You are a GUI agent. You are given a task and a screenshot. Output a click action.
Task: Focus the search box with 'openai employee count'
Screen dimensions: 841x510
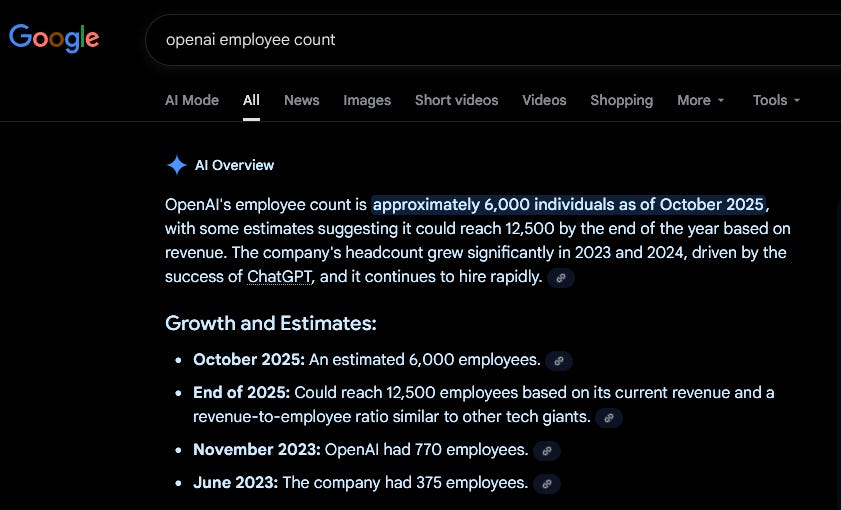pos(493,40)
